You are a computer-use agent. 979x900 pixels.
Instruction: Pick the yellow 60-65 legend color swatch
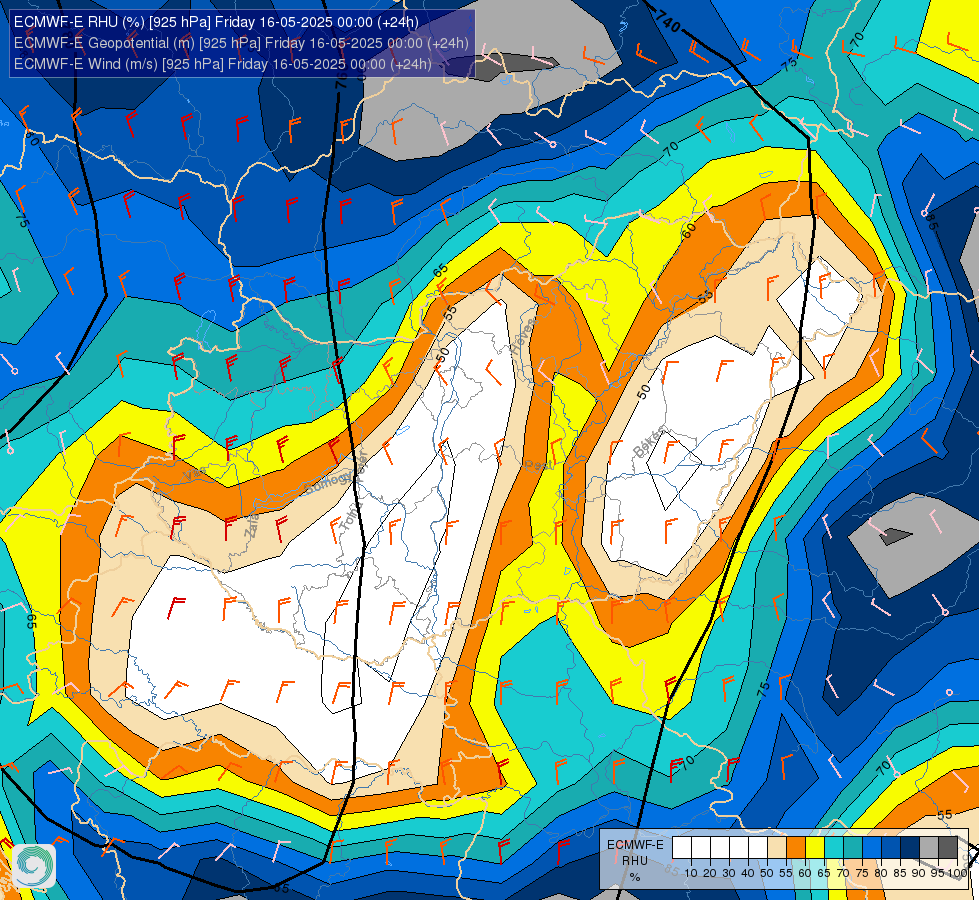(x=815, y=847)
